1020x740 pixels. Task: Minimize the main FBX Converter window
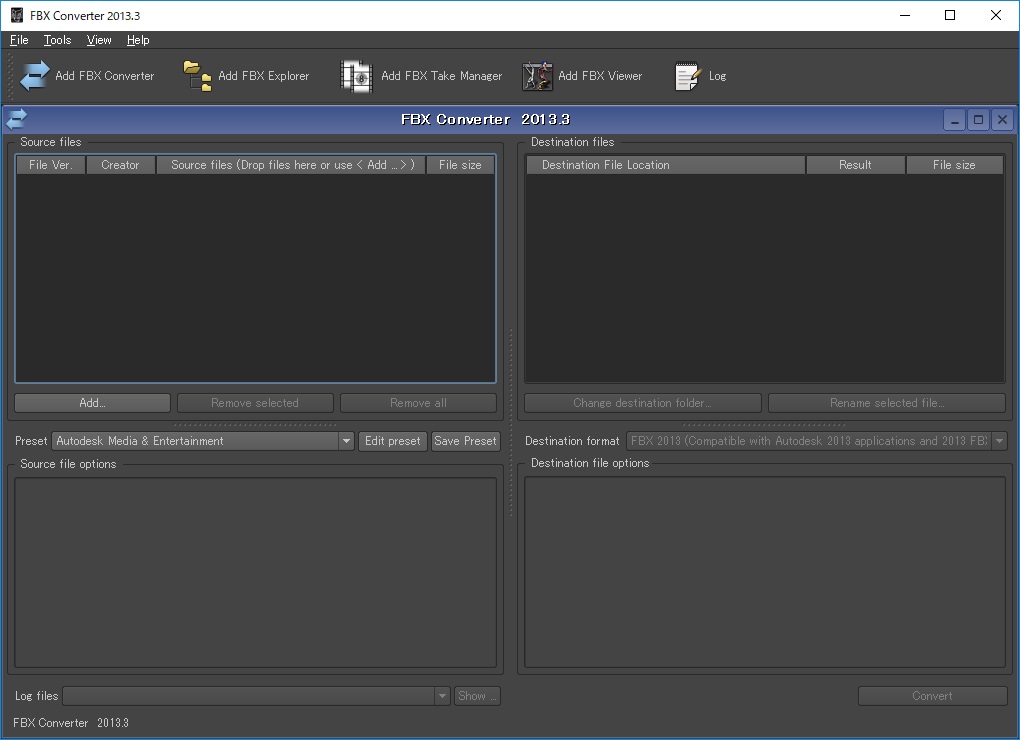coord(905,15)
